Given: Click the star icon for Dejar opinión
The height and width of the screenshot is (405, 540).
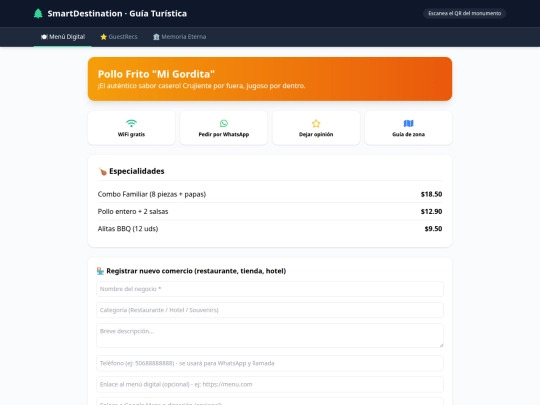Looking at the screenshot, I should click(x=316, y=123).
